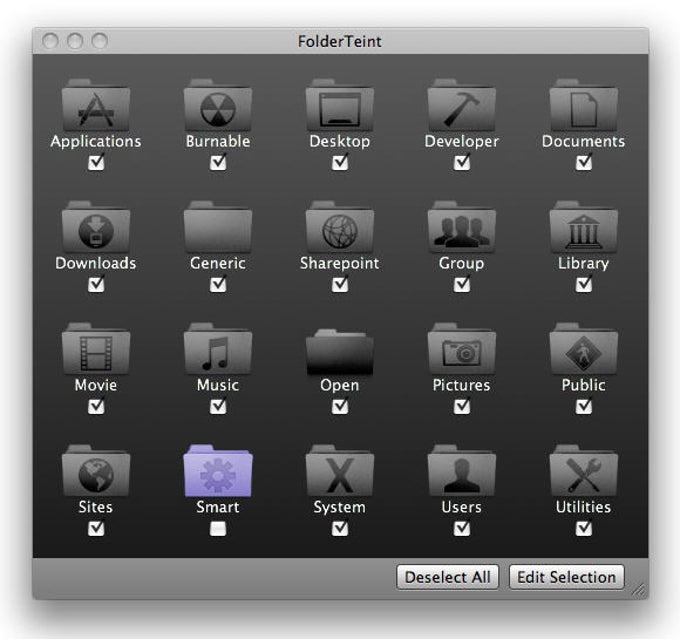Minimize the FolderTeint window
This screenshot has width=680, height=639.
[75, 41]
